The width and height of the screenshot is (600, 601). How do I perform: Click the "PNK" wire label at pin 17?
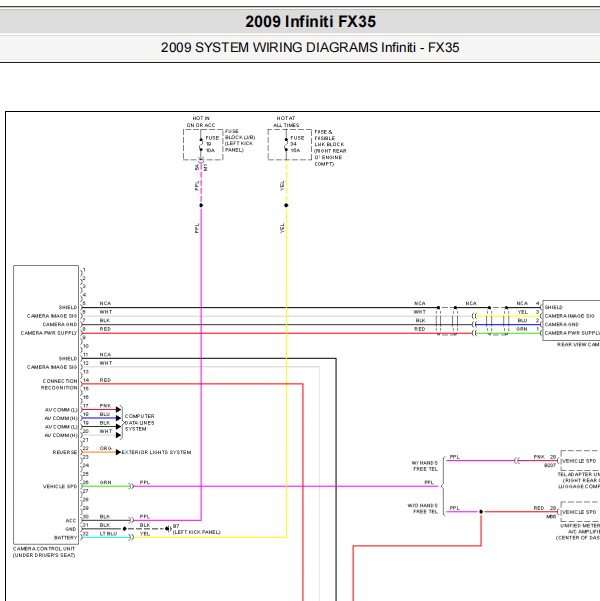(105, 406)
